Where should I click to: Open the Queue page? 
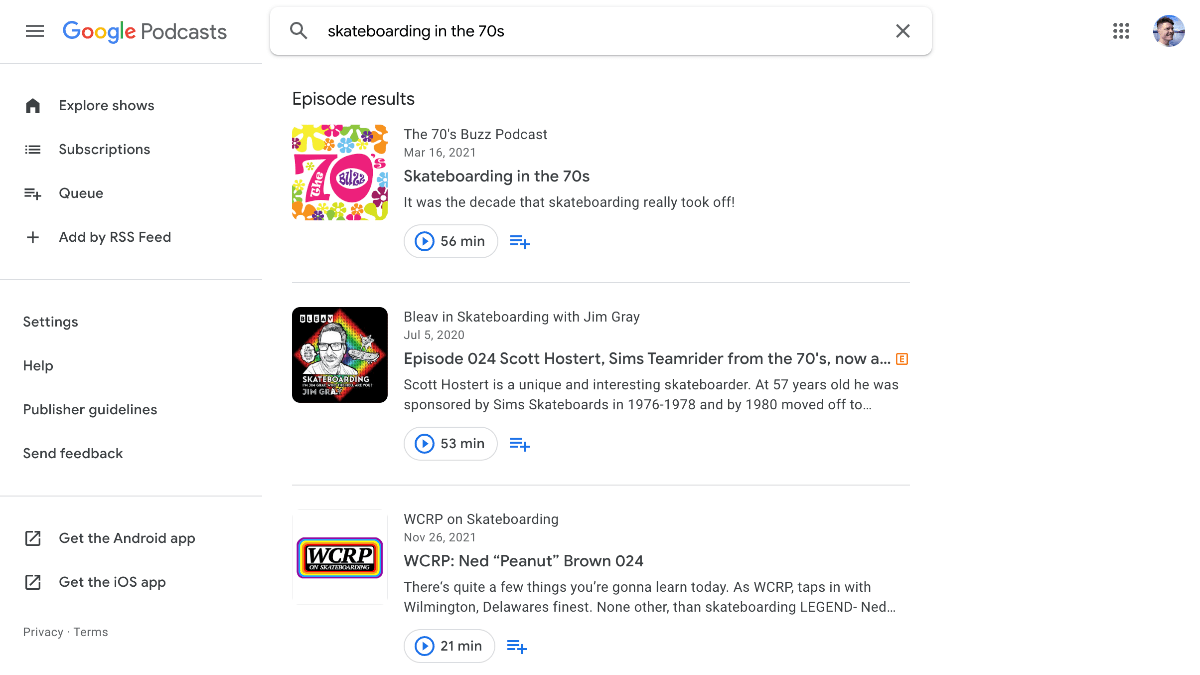tap(81, 193)
